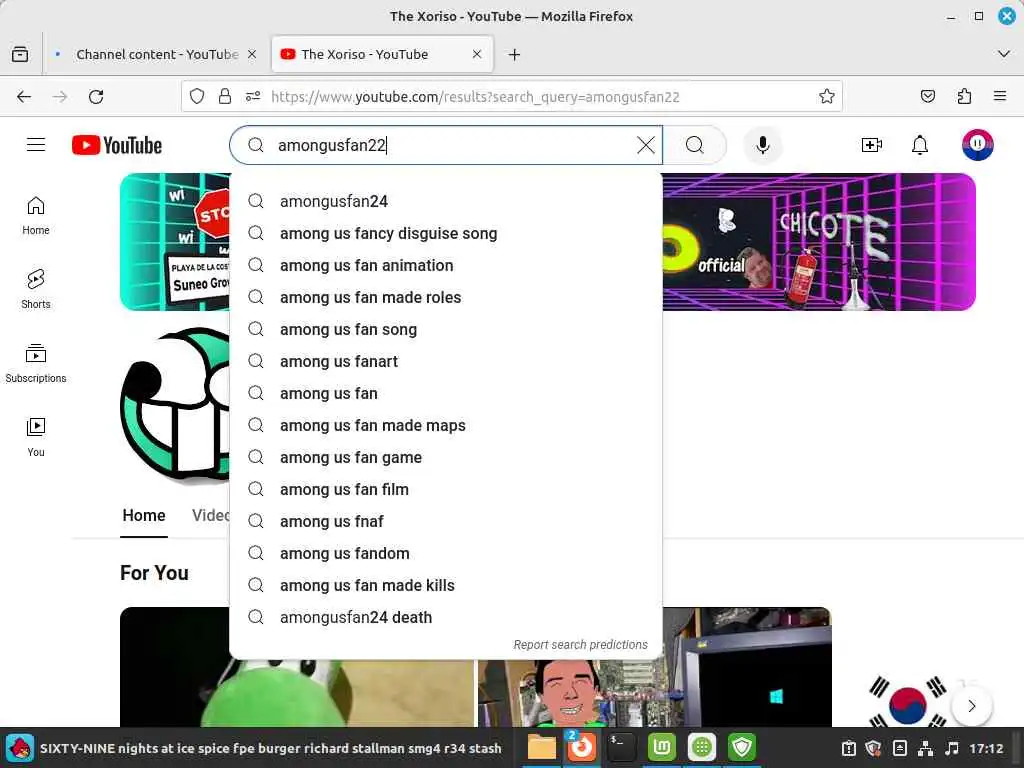Go to the YouTube logo home link
This screenshot has height=768, width=1024.
point(117,145)
